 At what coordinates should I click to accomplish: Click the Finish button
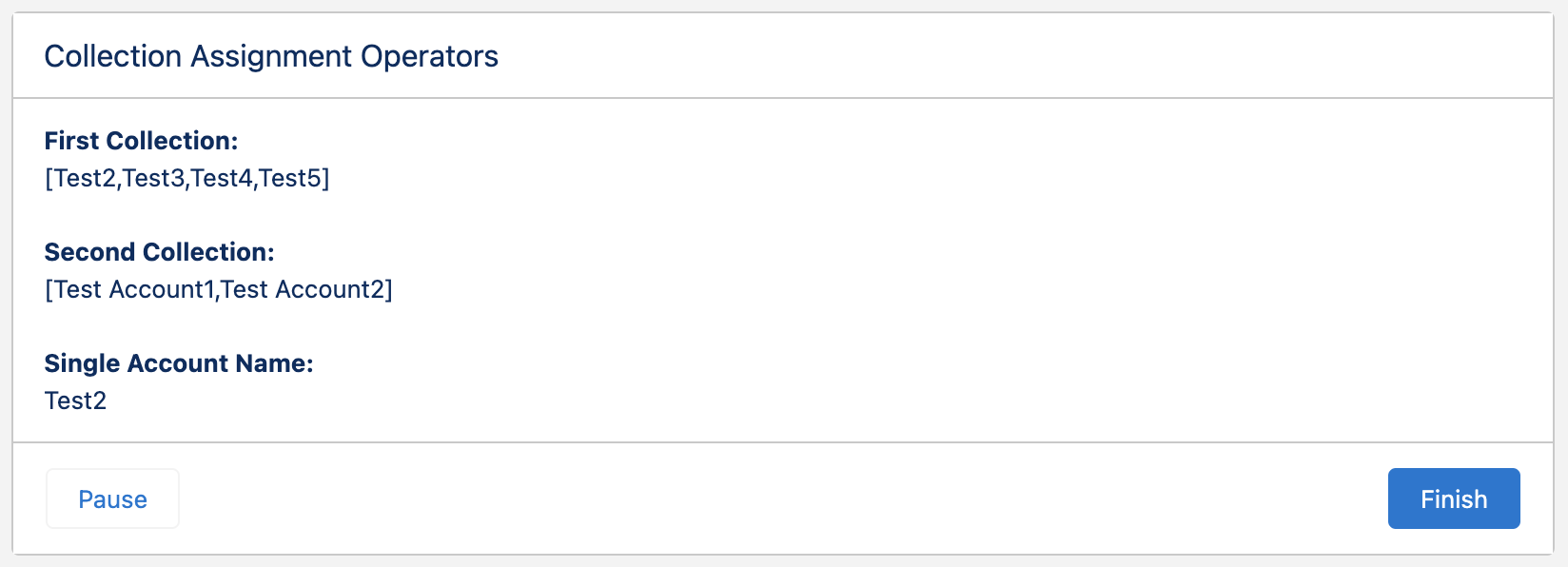[x=1453, y=499]
